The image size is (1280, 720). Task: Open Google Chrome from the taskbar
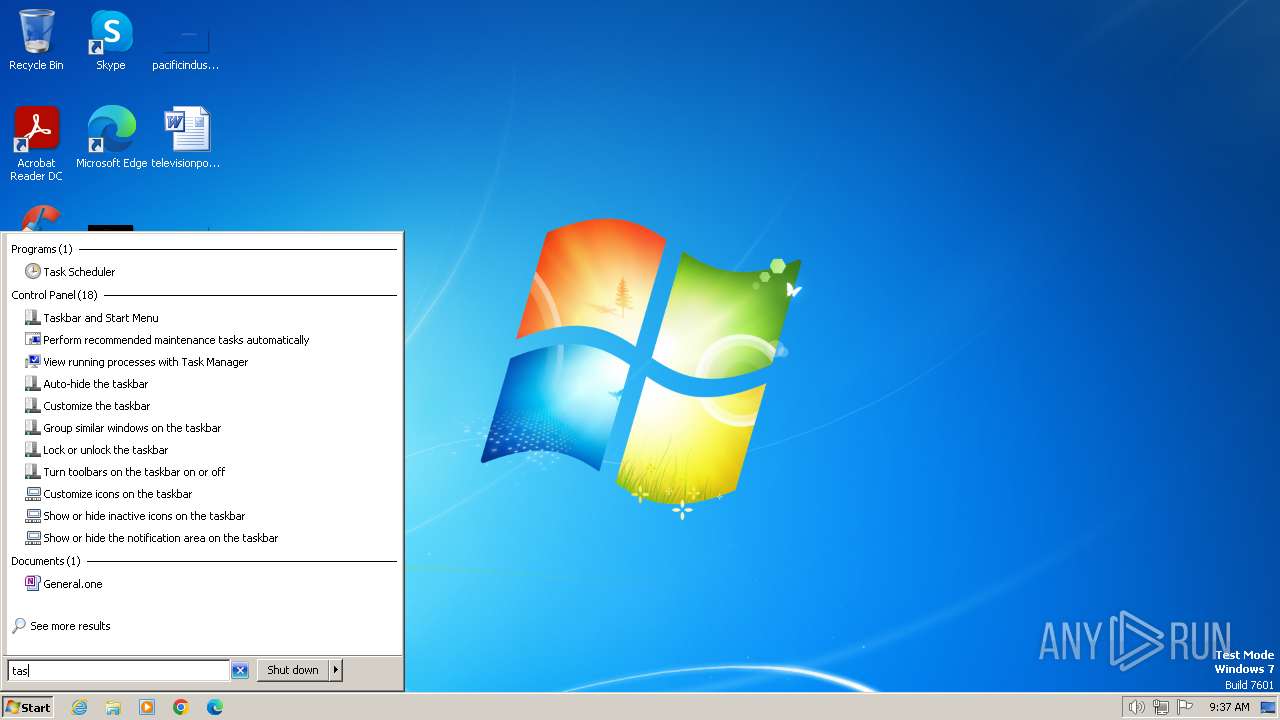tap(181, 707)
